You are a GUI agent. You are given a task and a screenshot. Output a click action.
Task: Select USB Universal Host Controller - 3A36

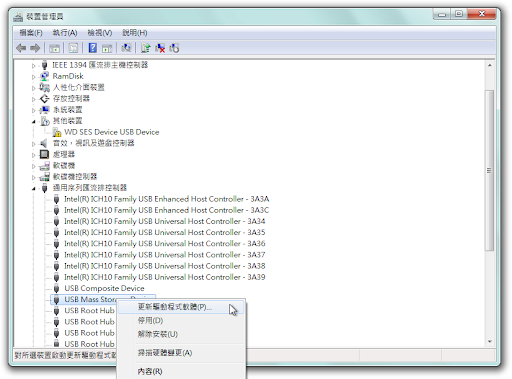(165, 244)
